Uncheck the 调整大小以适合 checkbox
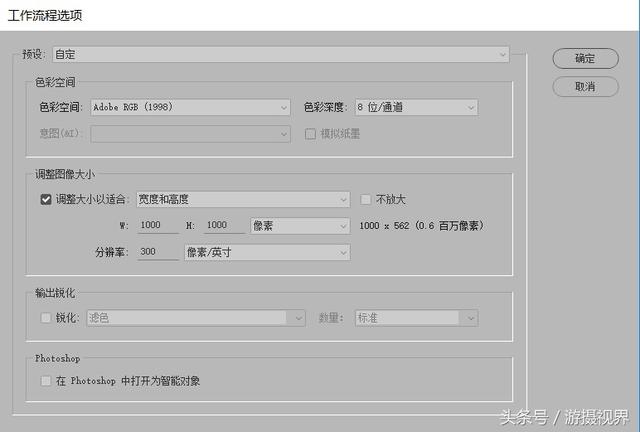Viewport: 640px width, 432px height. click(46, 199)
